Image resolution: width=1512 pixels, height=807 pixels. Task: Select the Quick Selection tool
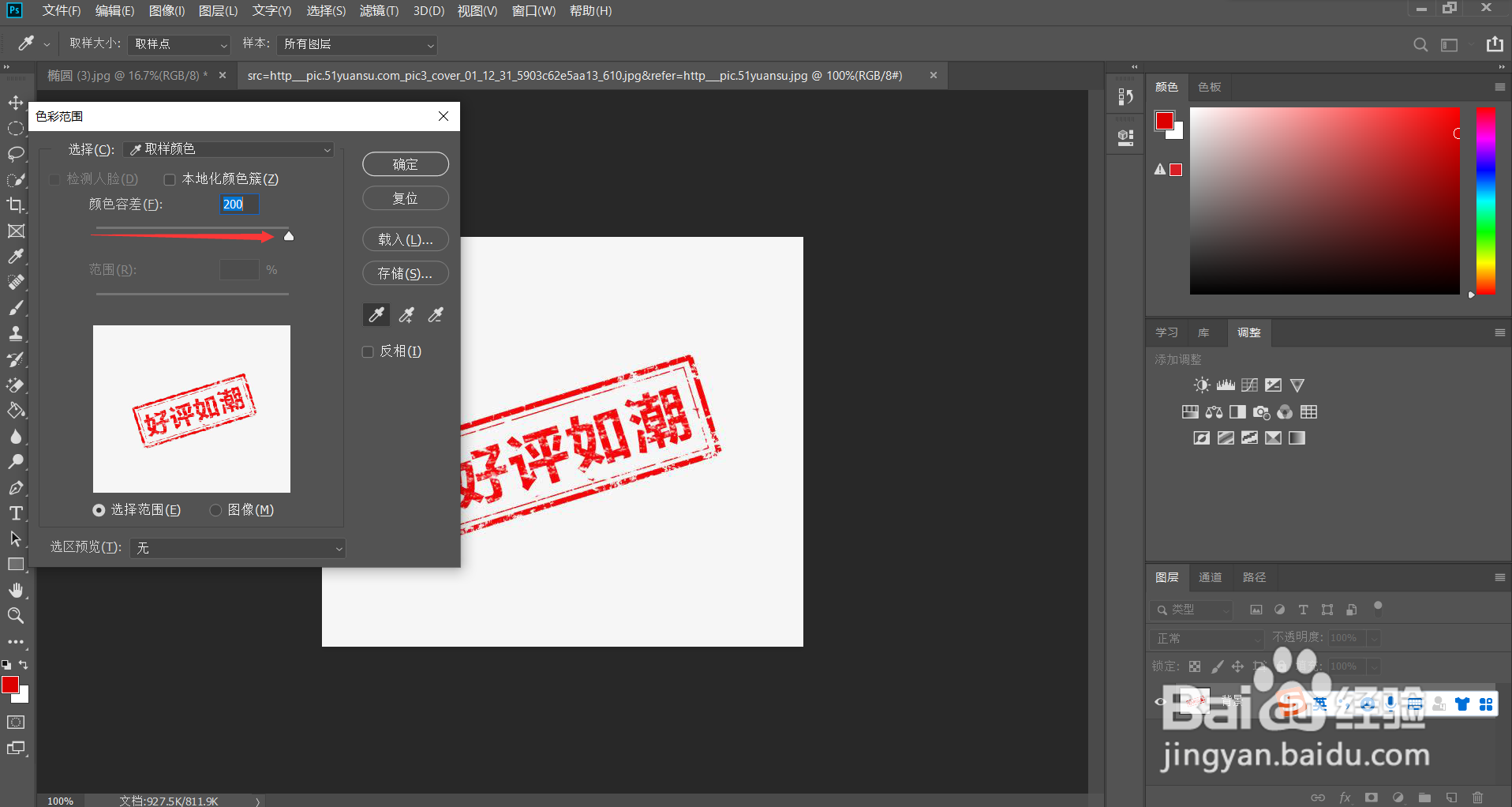16,180
